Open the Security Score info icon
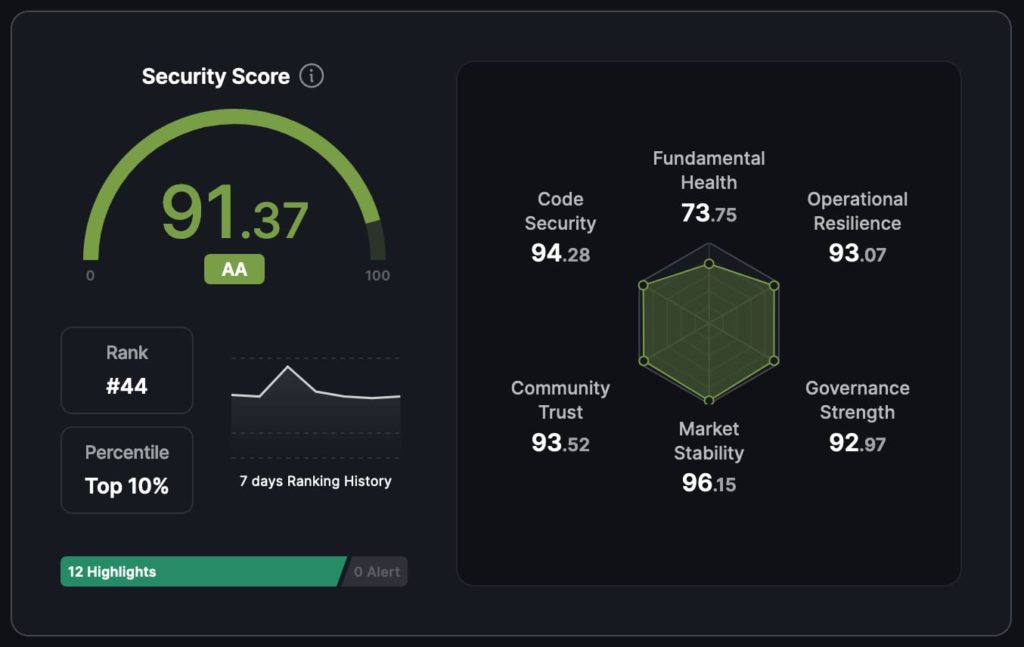This screenshot has height=647, width=1024. coord(312,76)
